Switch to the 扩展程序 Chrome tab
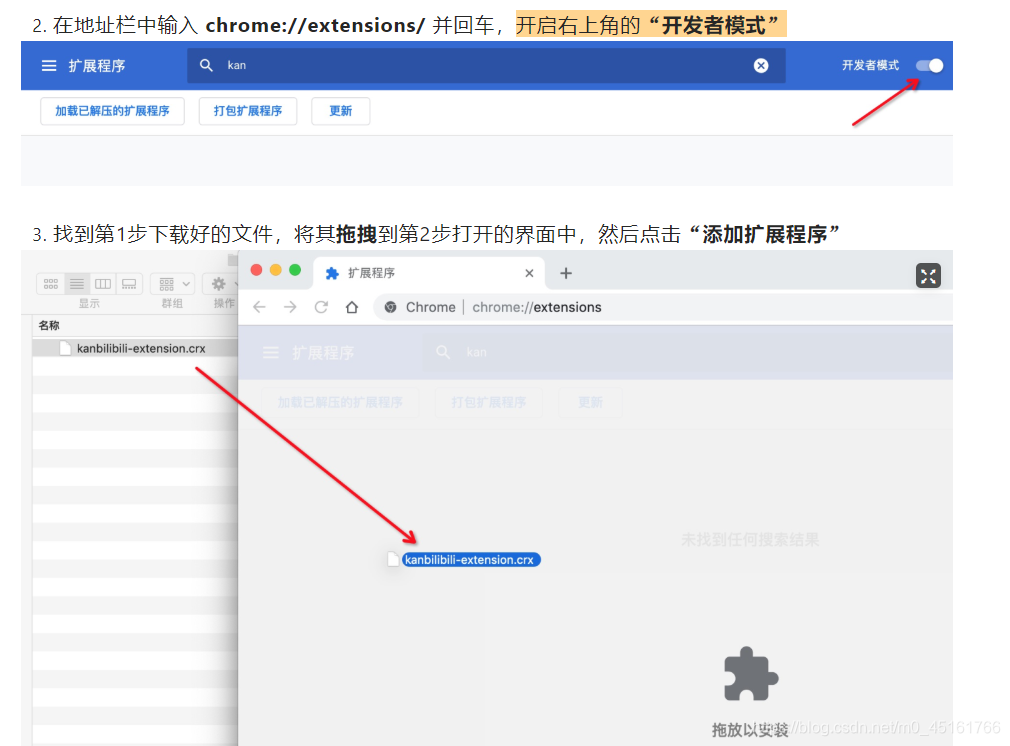1010x746 pixels. [428, 273]
